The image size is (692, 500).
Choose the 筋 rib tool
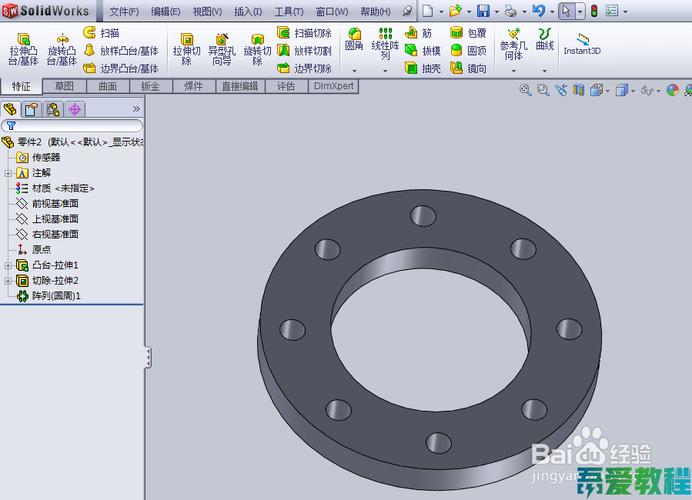[418, 33]
